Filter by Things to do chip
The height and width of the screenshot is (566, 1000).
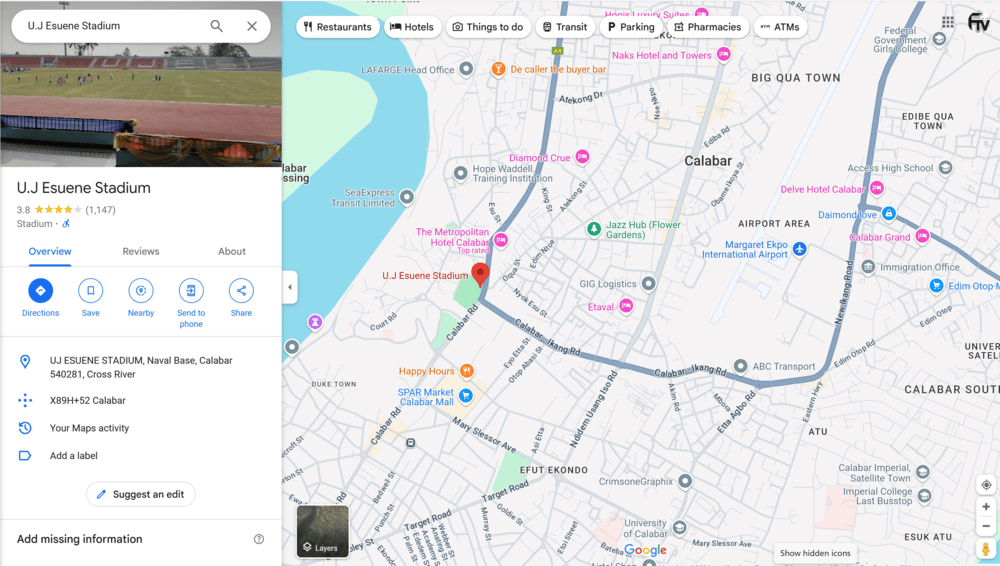tap(488, 27)
